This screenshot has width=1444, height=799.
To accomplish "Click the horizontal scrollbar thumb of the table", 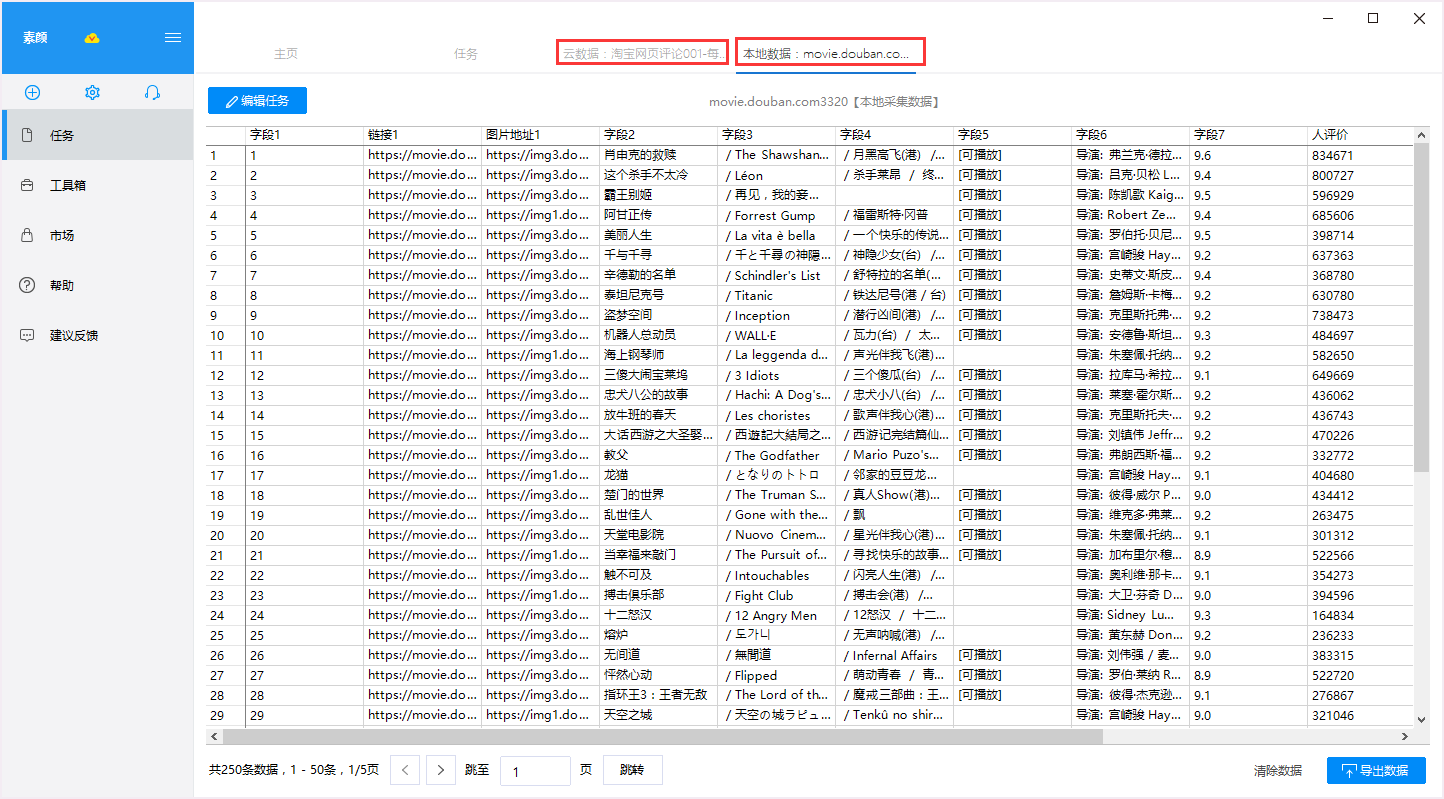I will tap(663, 736).
